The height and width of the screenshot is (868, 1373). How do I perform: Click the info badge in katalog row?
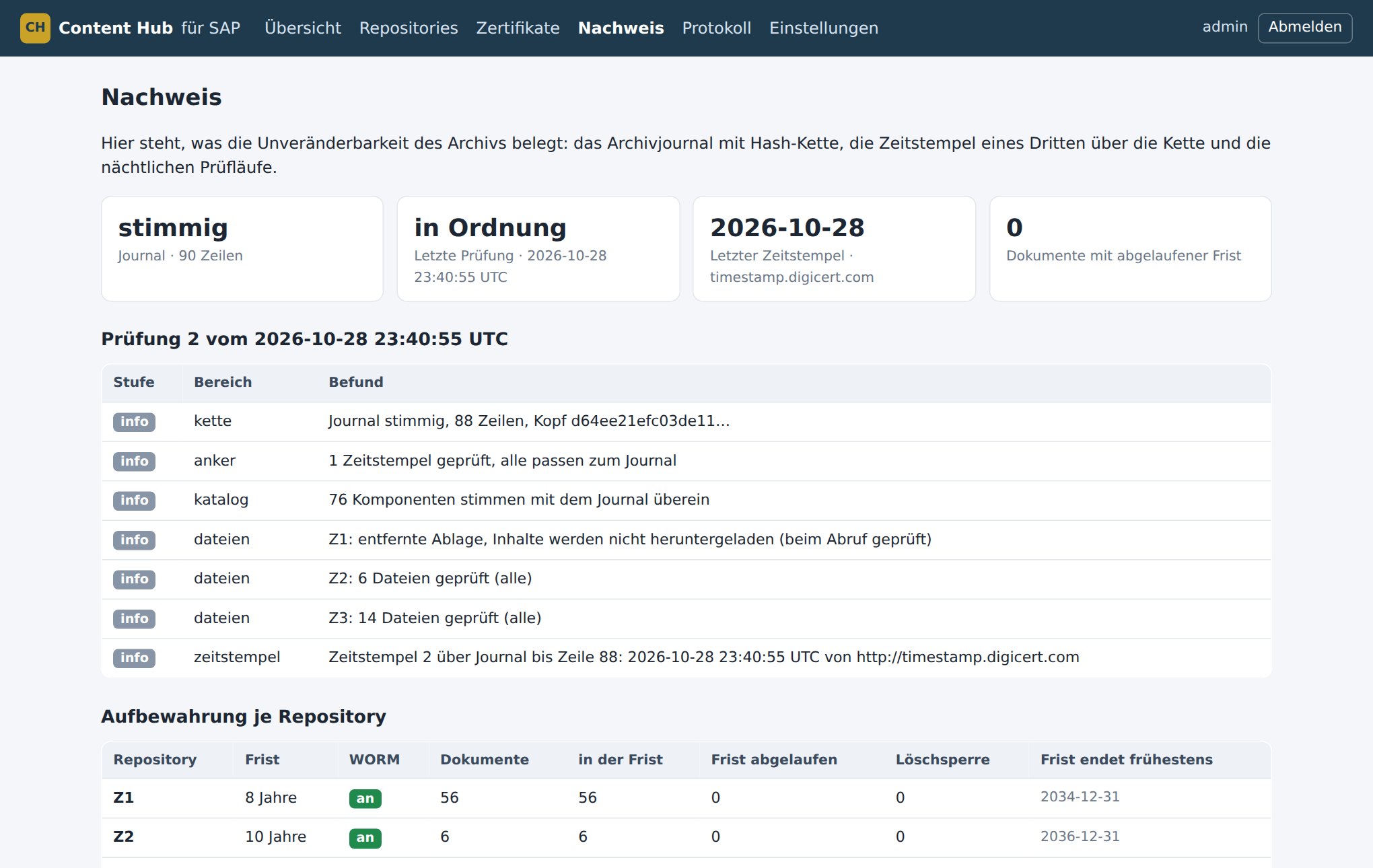coord(134,501)
